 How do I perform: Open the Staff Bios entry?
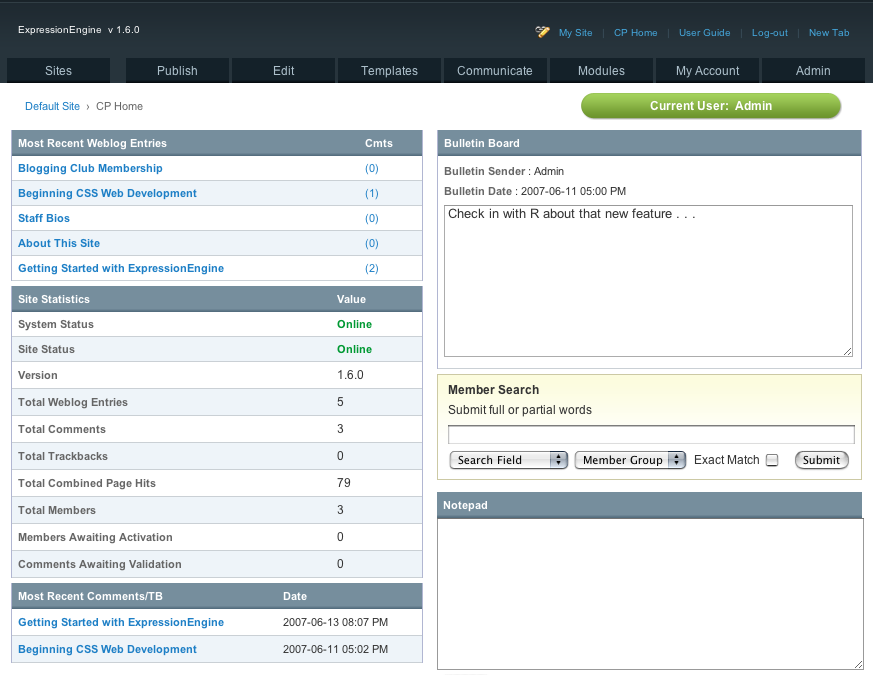[44, 218]
